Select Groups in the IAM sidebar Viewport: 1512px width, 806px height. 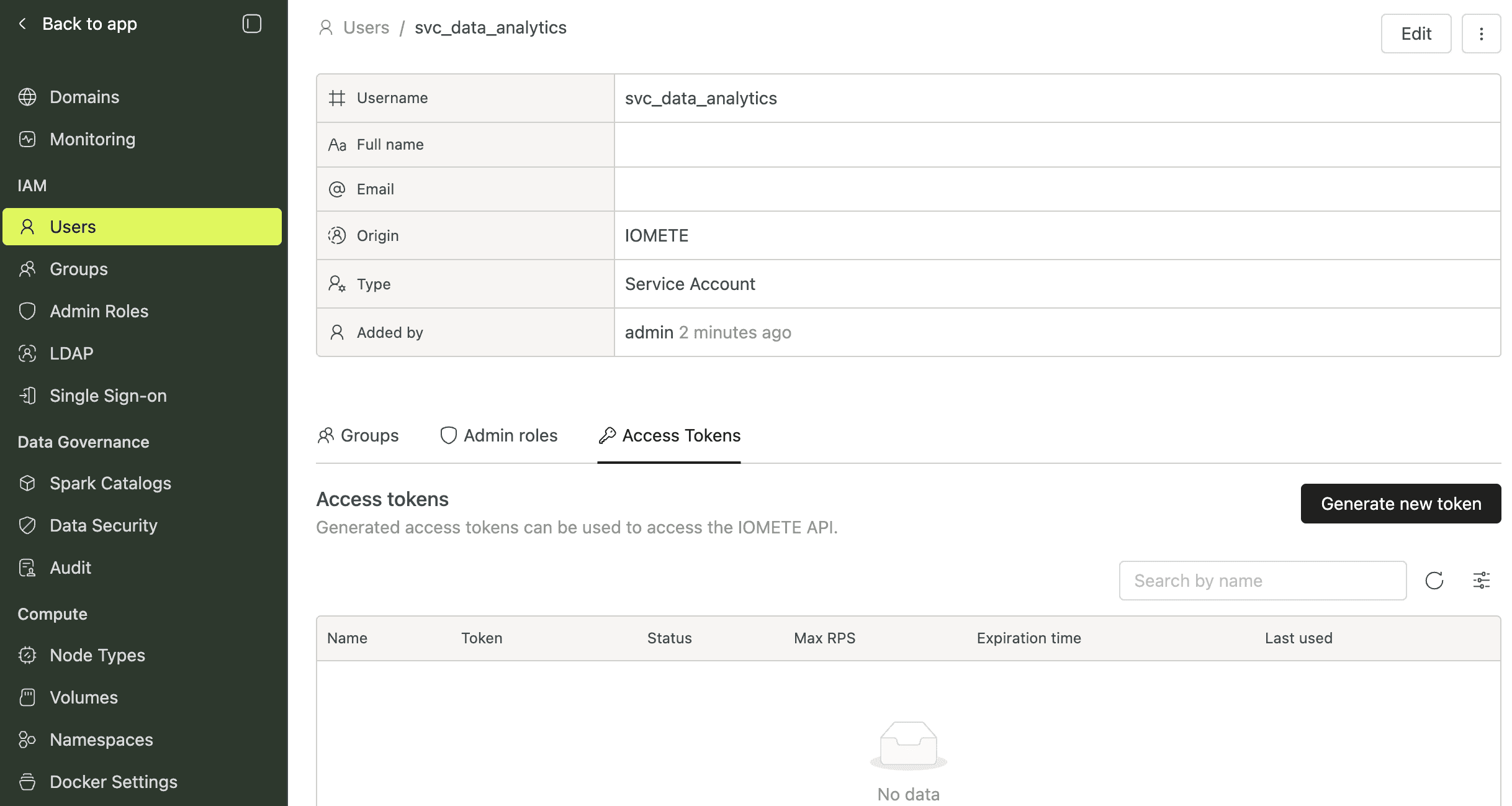point(78,269)
